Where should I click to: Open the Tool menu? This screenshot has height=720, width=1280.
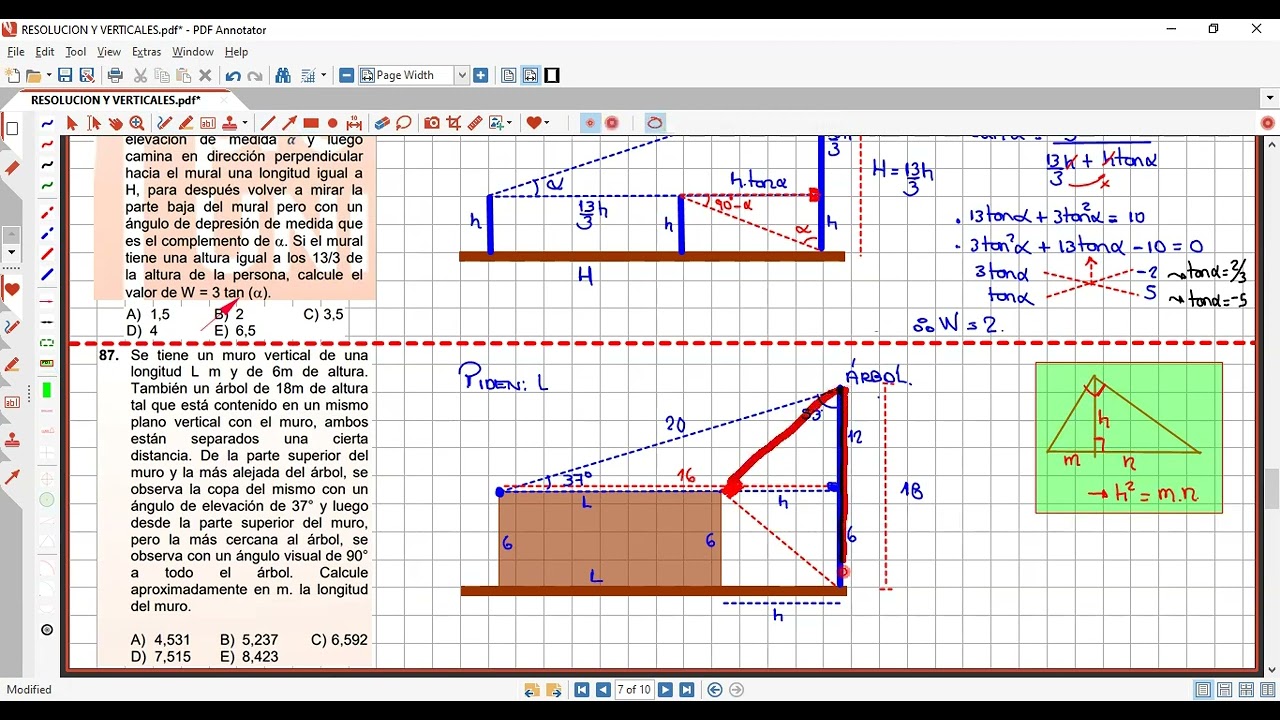click(76, 52)
